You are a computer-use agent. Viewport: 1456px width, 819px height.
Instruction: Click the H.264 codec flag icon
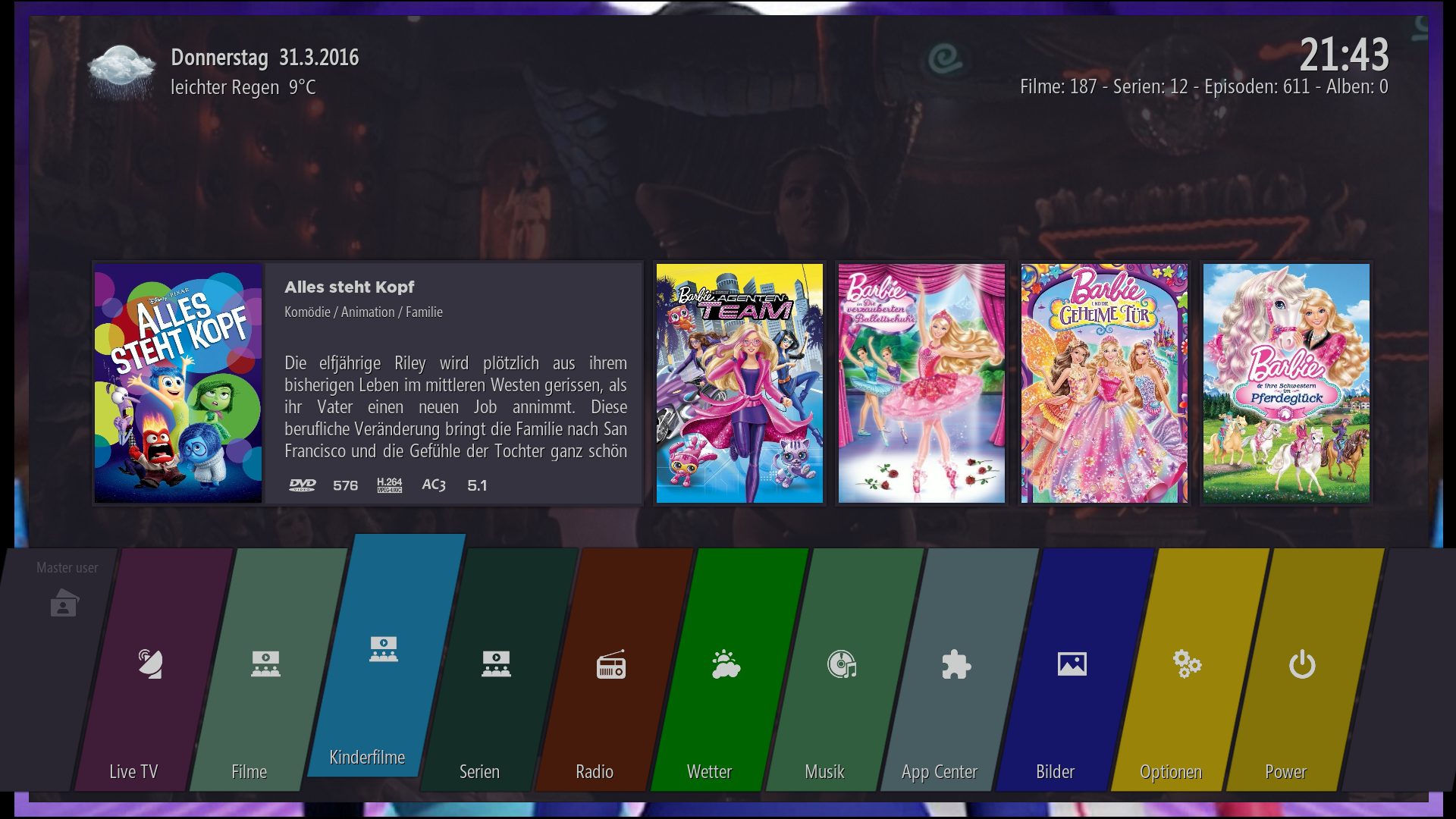[x=390, y=485]
